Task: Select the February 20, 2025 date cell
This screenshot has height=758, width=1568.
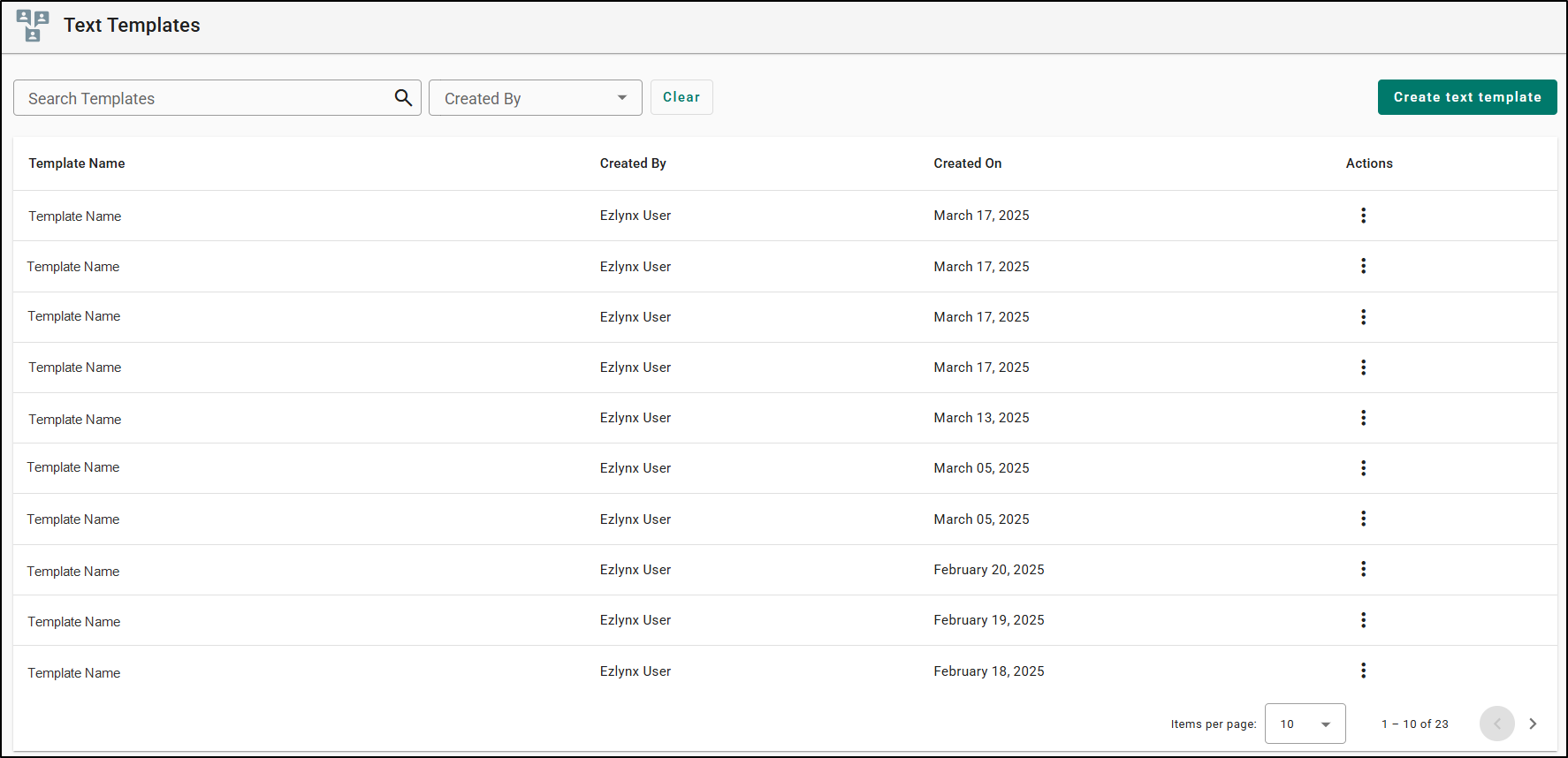Action: coord(989,570)
